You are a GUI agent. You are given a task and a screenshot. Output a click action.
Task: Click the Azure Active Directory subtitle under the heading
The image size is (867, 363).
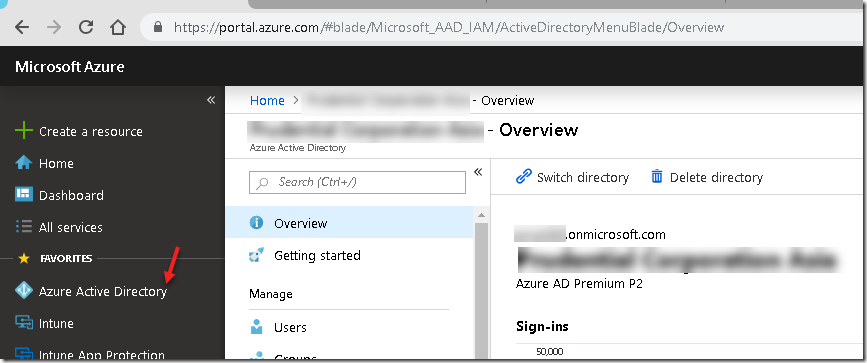pos(297,148)
